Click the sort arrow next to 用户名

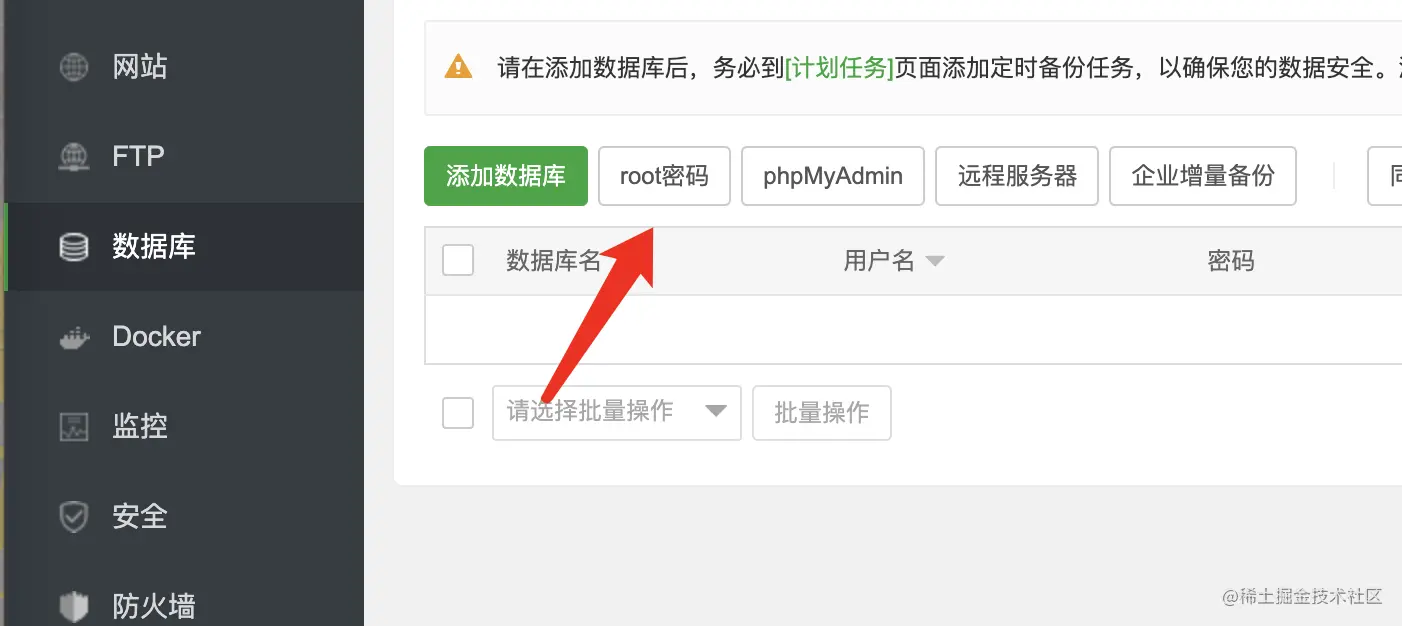click(x=935, y=262)
